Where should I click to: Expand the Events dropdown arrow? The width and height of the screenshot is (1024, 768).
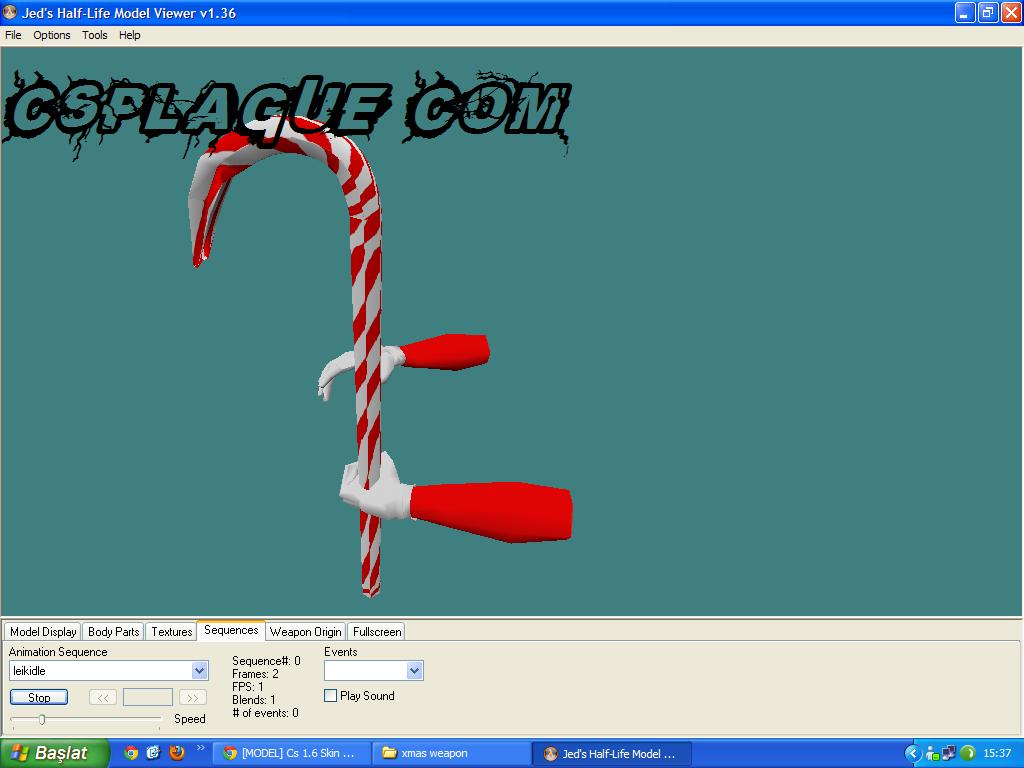coord(414,671)
